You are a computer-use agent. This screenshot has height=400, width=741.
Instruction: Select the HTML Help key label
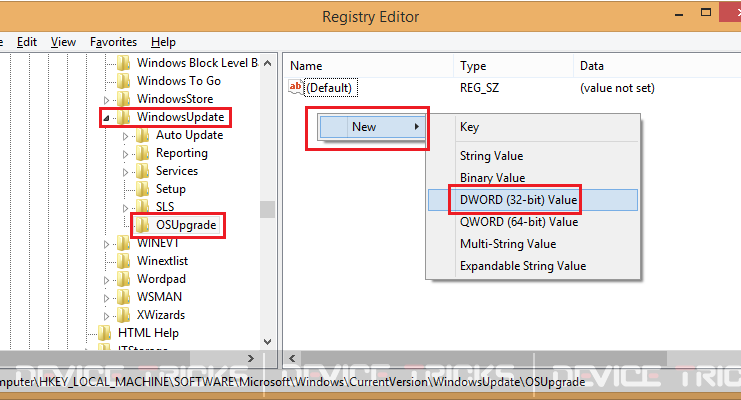click(148, 333)
